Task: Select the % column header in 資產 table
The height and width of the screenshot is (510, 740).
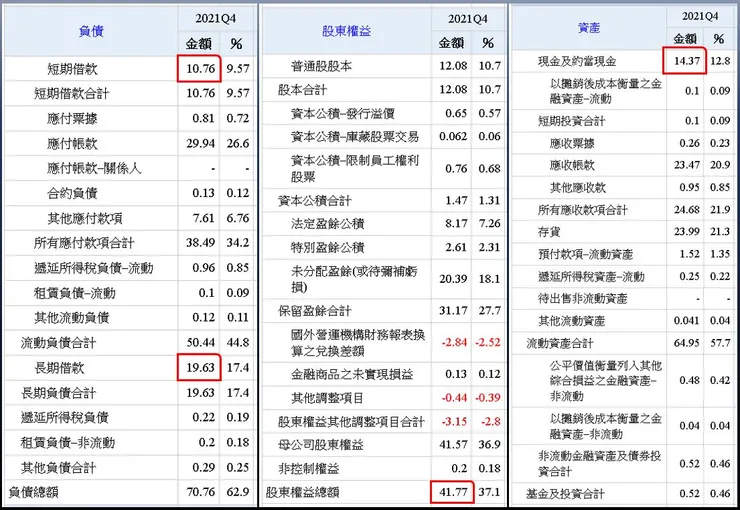Action: [x=719, y=39]
